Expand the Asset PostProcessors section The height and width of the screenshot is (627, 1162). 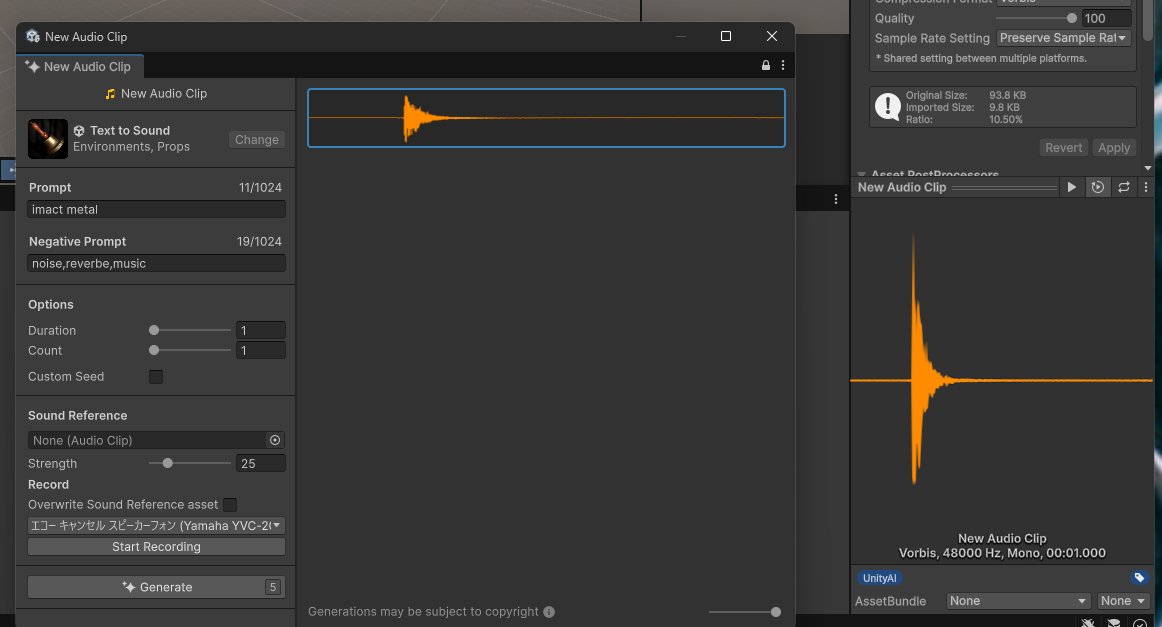(x=861, y=174)
